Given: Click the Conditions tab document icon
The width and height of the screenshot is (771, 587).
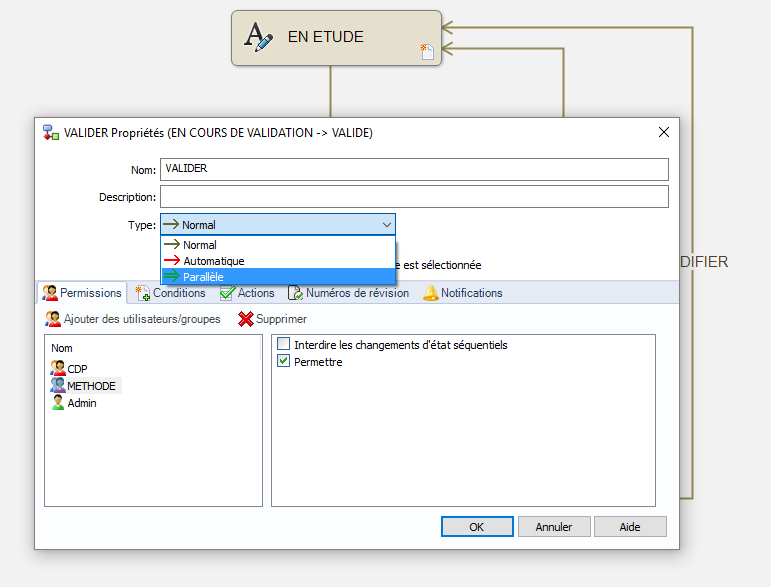Looking at the screenshot, I should [143, 293].
